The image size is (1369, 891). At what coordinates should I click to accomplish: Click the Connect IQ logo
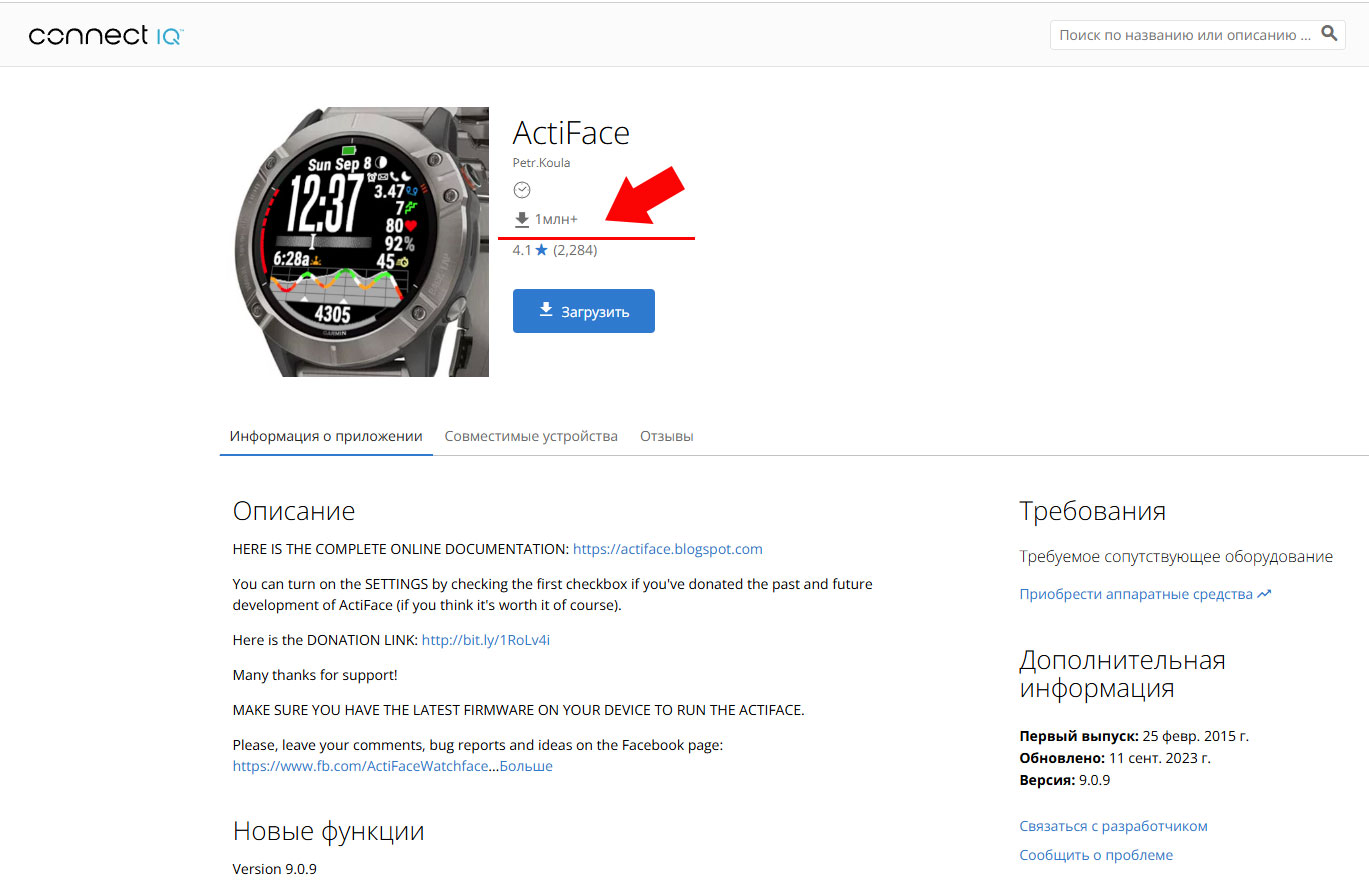click(x=106, y=36)
